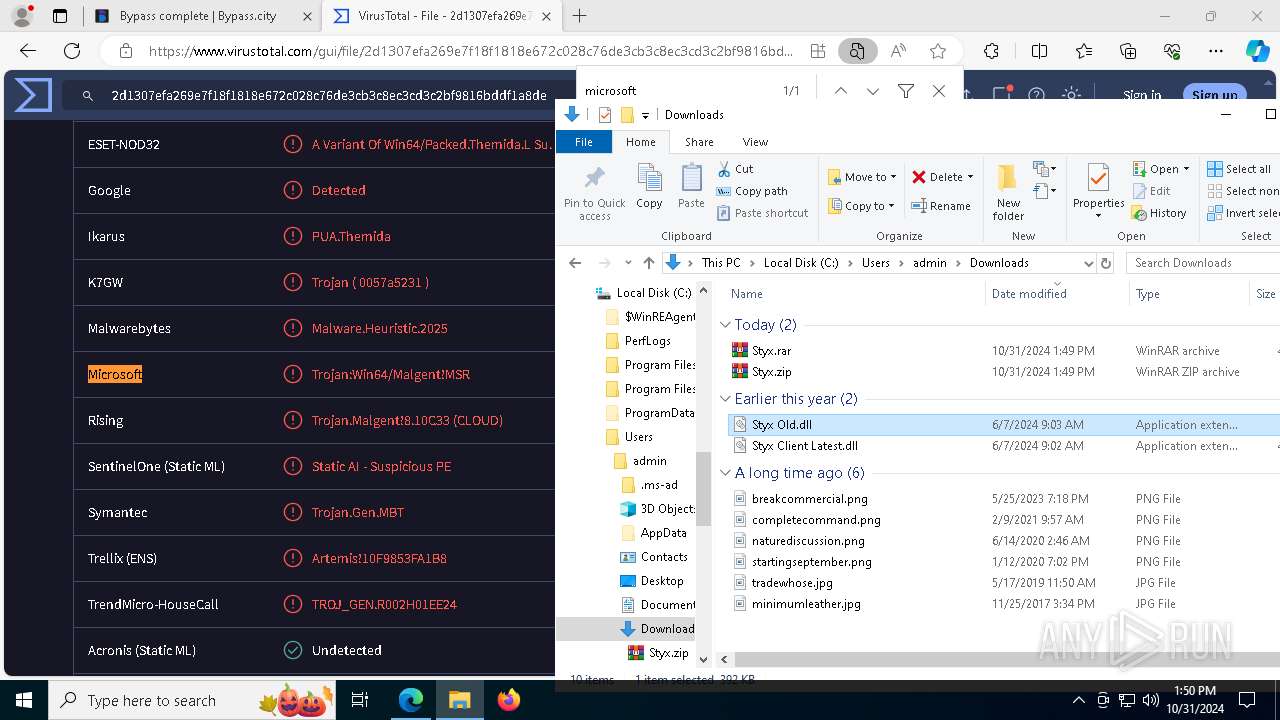Pin to Quick access in Explorer ribbon
Image resolution: width=1280 pixels, height=720 pixels.
594,192
